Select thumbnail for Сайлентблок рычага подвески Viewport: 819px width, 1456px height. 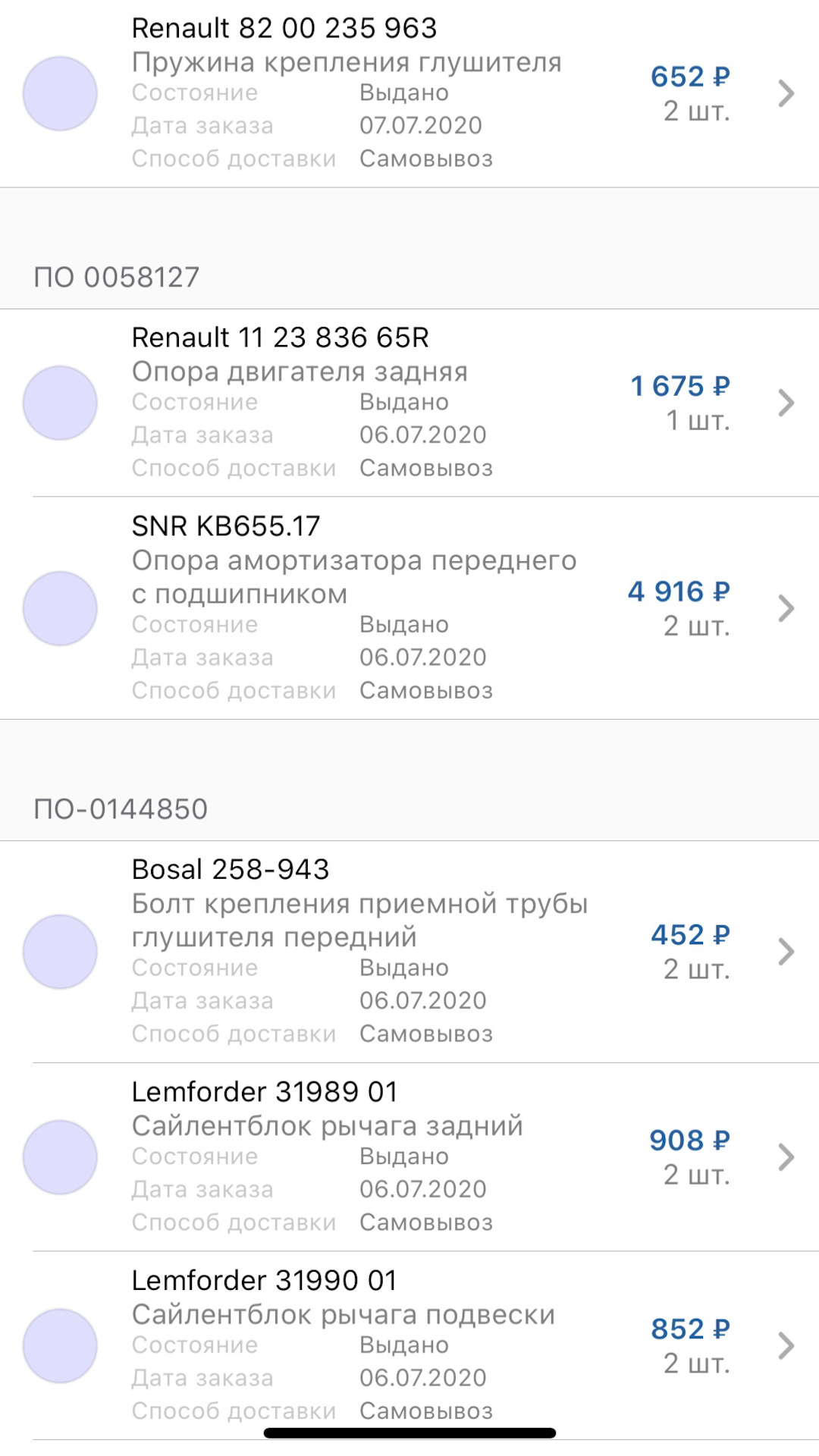[60, 1345]
